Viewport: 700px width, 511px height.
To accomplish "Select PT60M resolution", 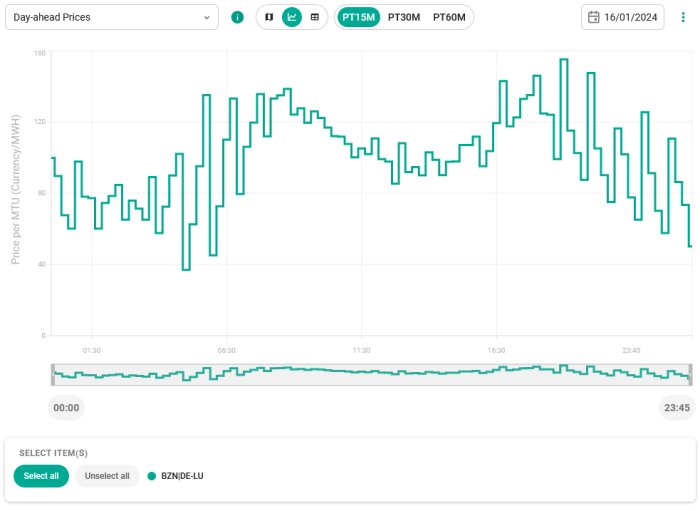I will pos(449,17).
